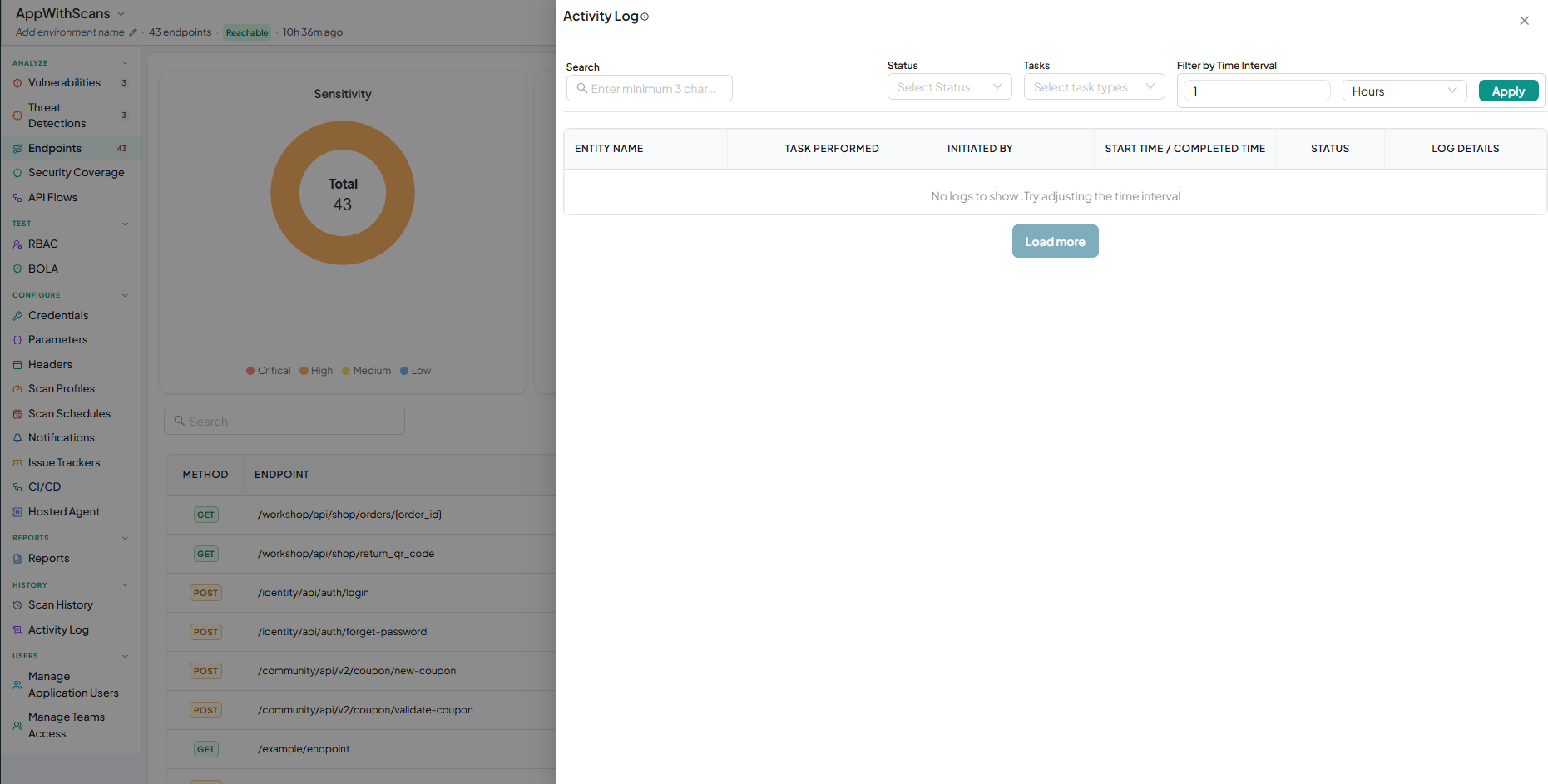Open Manage Teams Access page
The image size is (1548, 784).
tap(67, 726)
